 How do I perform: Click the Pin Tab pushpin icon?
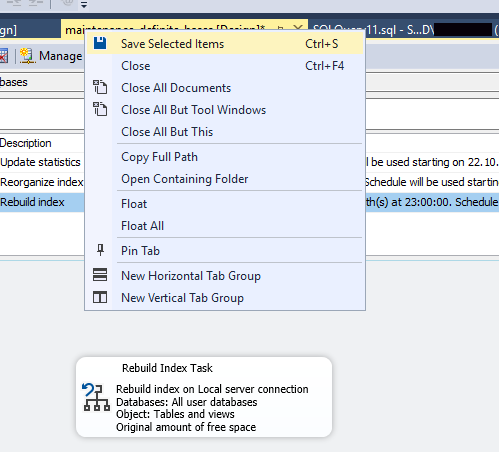[100, 250]
